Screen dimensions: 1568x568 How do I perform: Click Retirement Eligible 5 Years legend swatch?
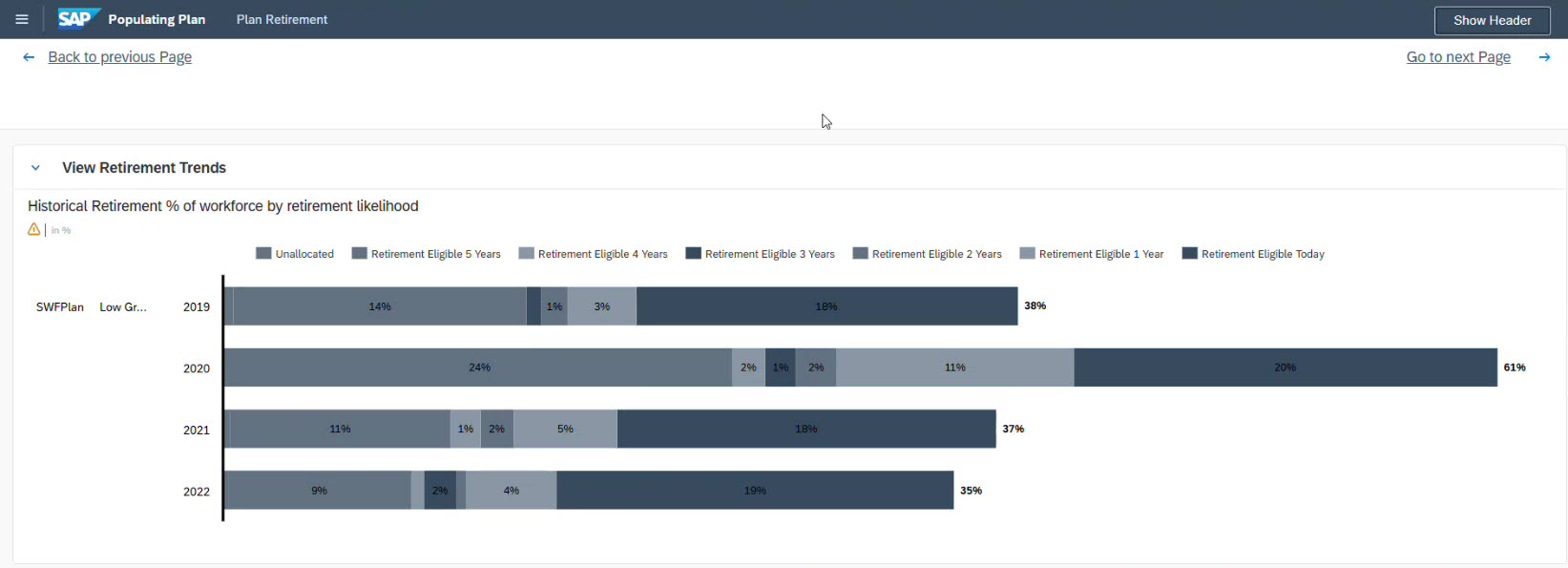[360, 254]
